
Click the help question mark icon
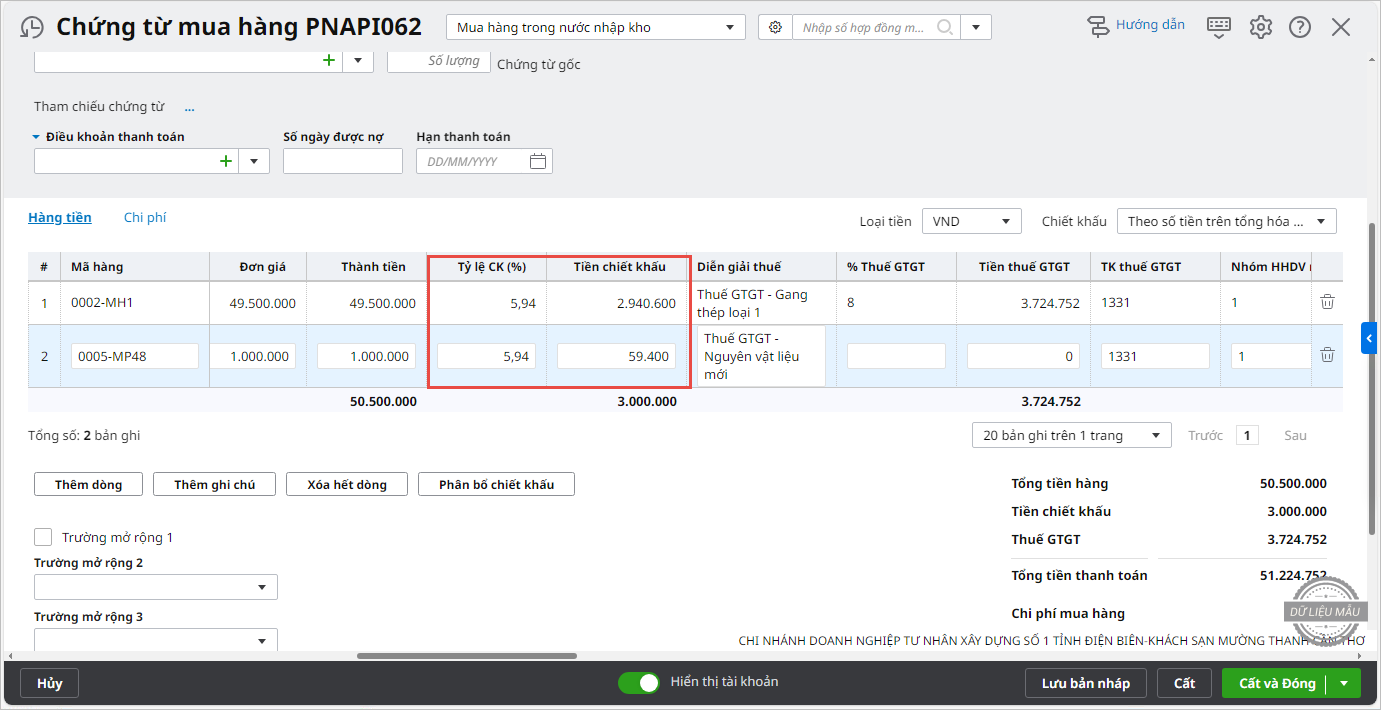click(x=1300, y=27)
